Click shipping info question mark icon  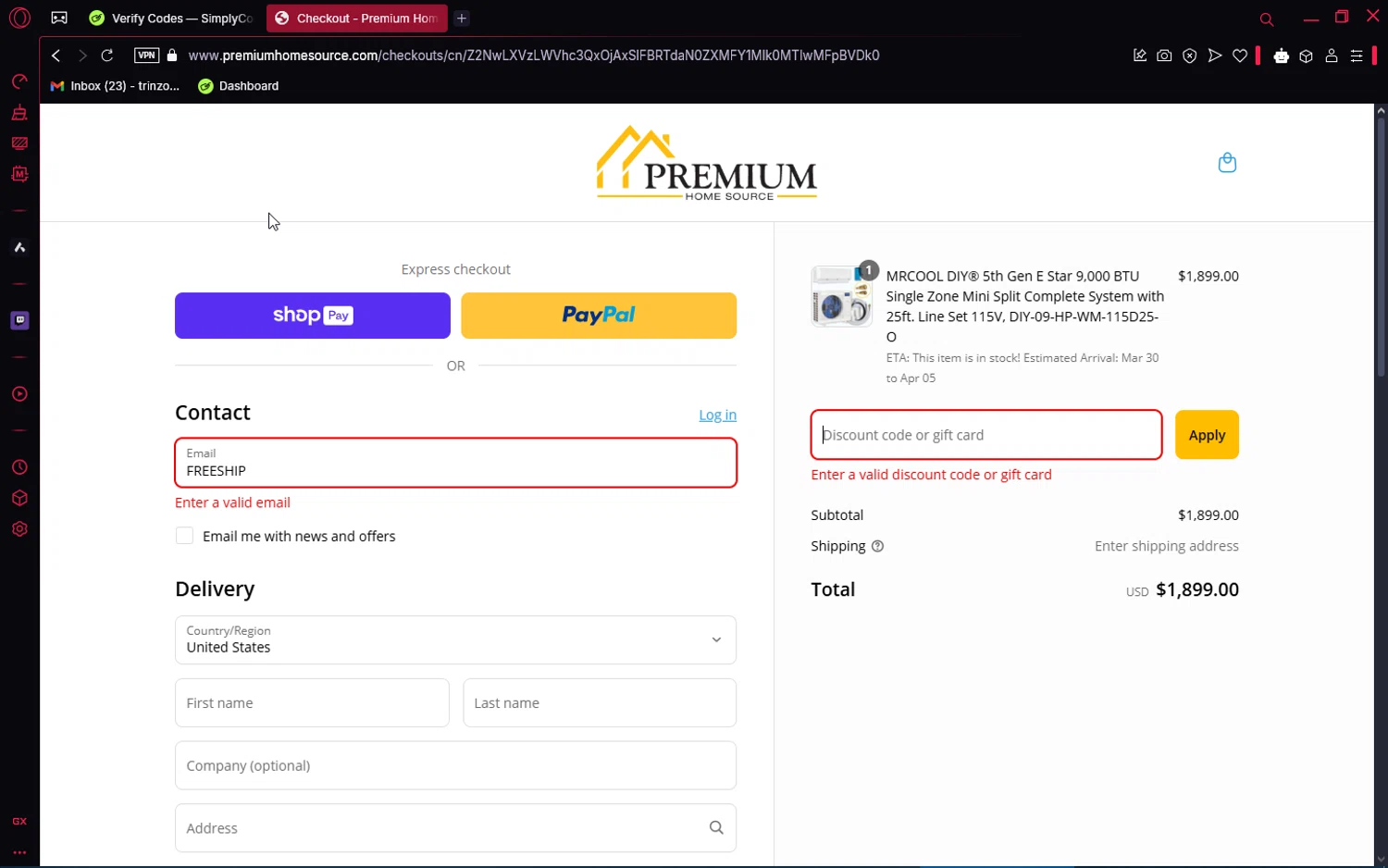877,546
